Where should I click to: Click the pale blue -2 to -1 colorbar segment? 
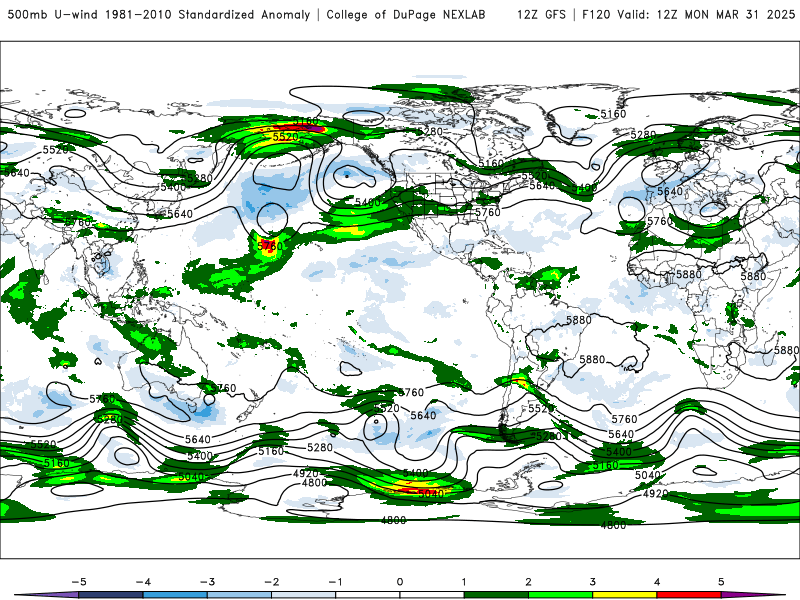click(x=304, y=595)
